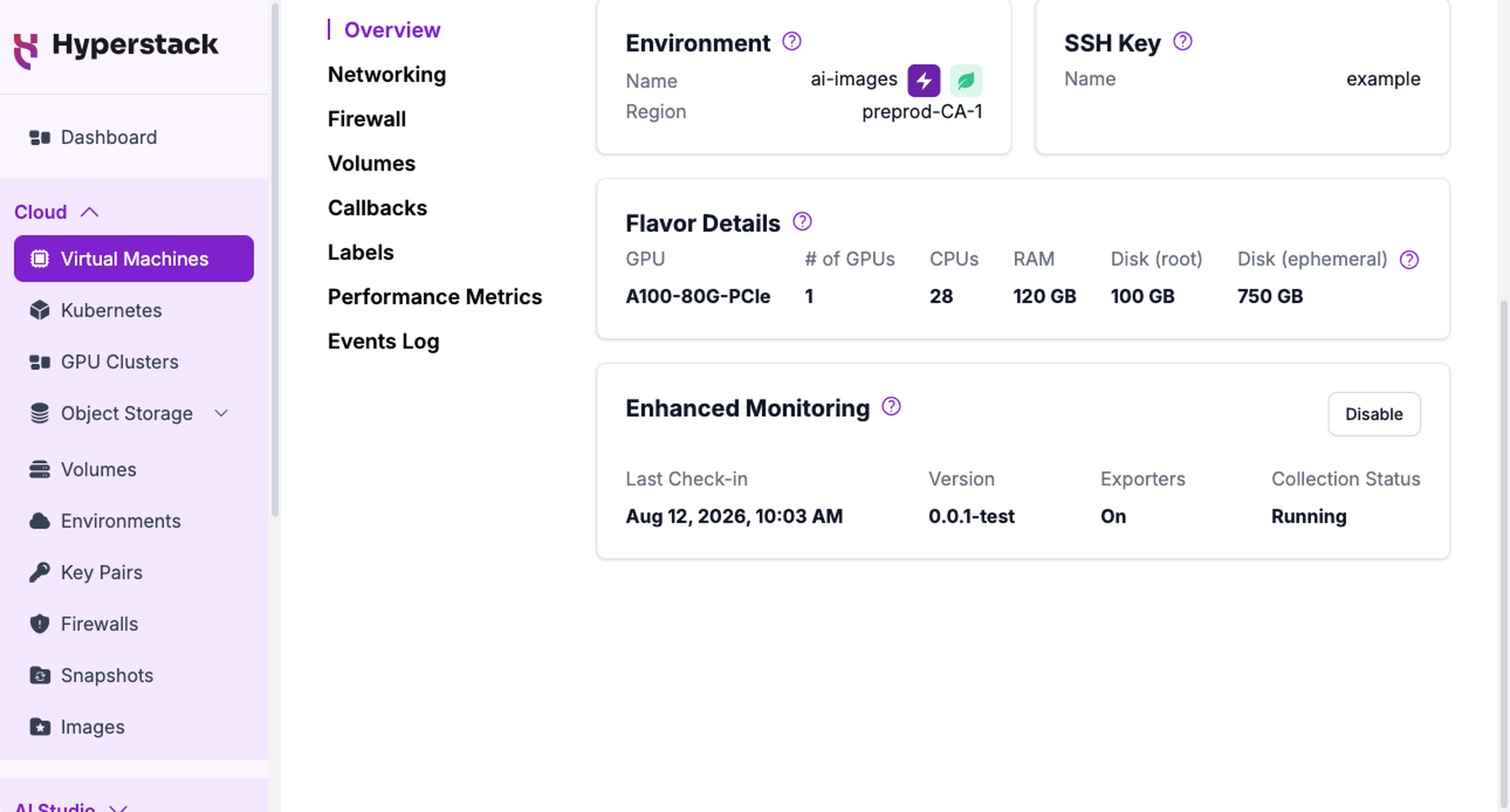Click the sidebar vertical scrollbar
The height and width of the screenshot is (812, 1510).
click(x=274, y=261)
